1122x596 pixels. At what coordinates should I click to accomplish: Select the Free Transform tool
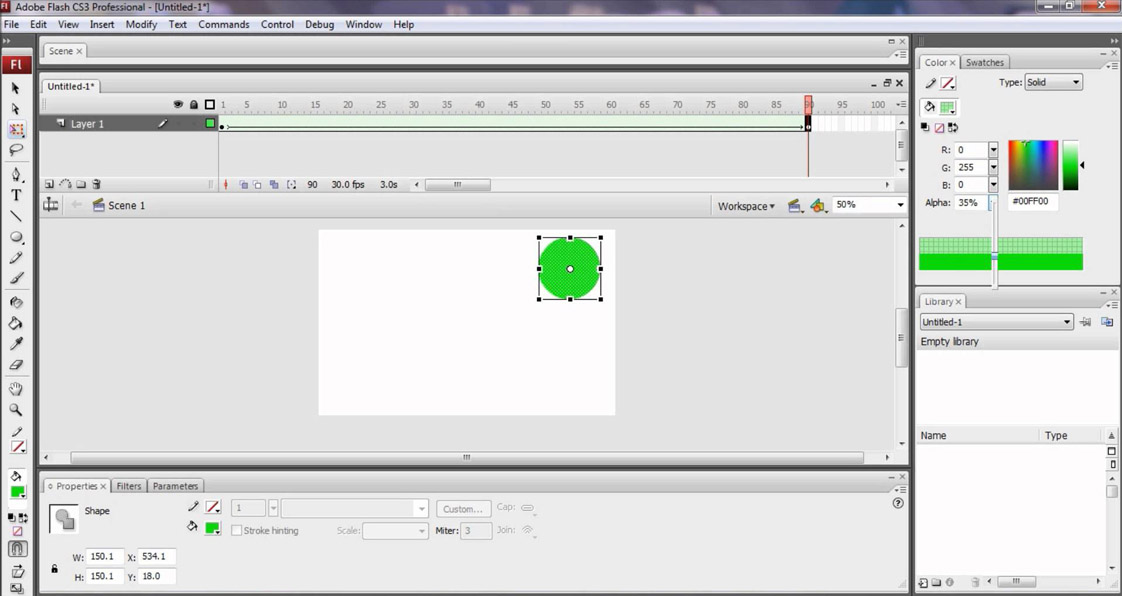click(x=16, y=130)
